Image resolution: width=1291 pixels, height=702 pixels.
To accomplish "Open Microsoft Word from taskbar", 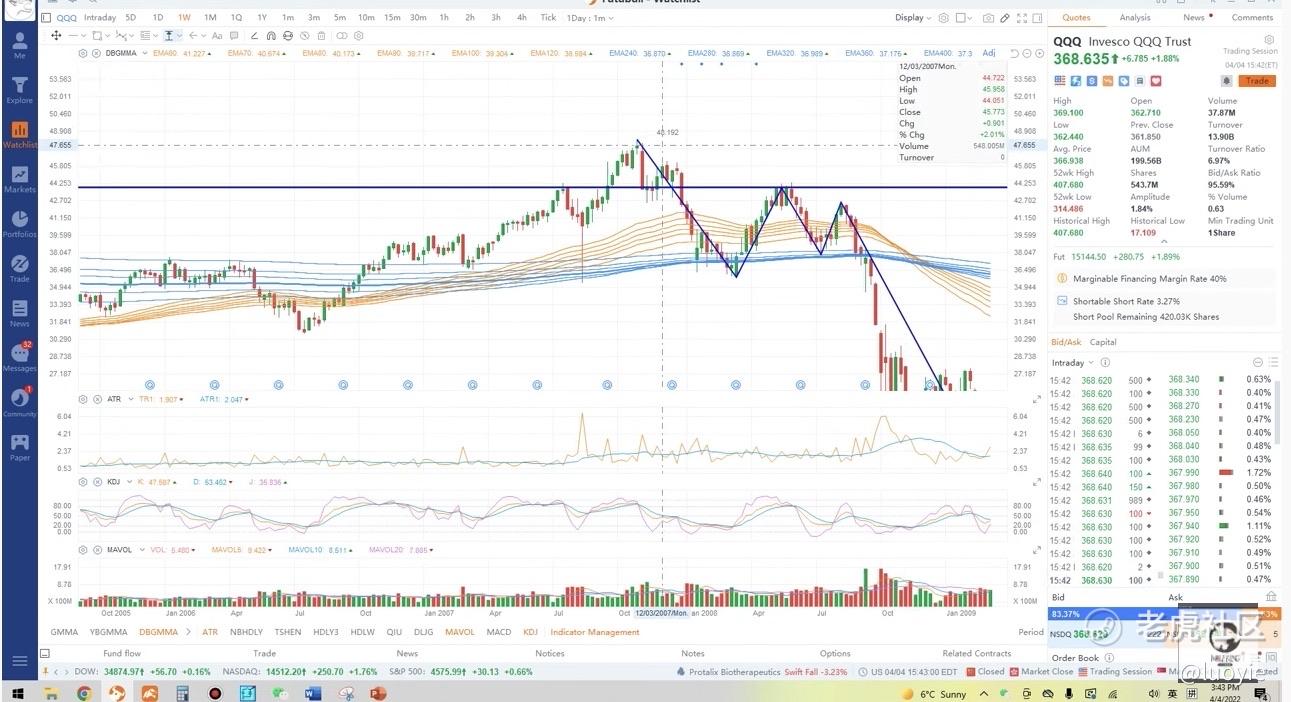I will [x=312, y=693].
